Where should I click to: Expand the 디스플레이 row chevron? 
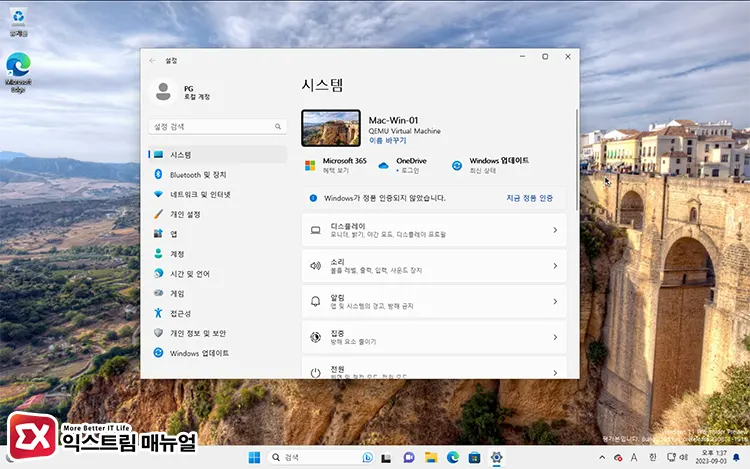pos(555,230)
